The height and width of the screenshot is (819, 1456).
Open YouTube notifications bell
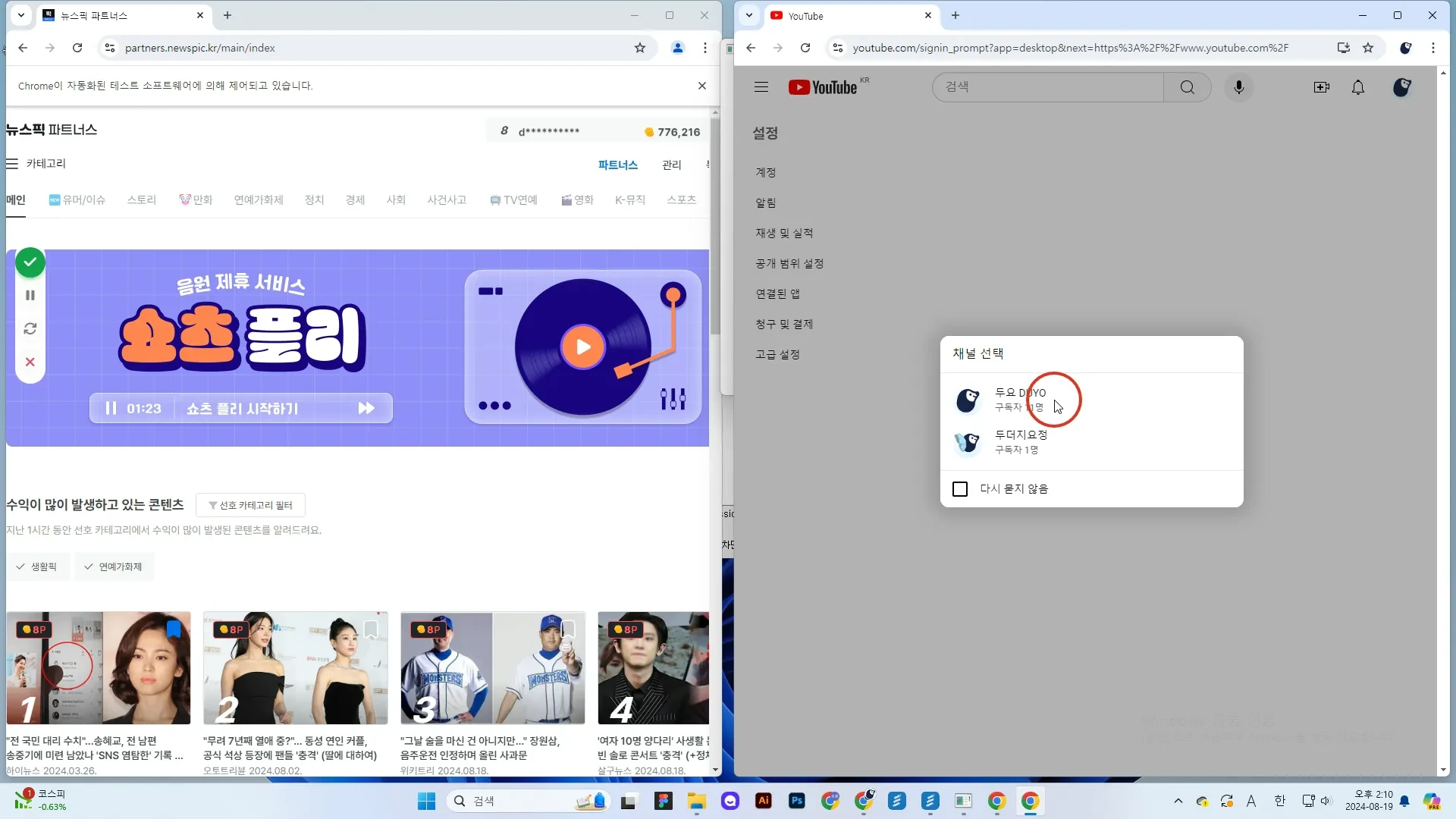click(x=1358, y=87)
